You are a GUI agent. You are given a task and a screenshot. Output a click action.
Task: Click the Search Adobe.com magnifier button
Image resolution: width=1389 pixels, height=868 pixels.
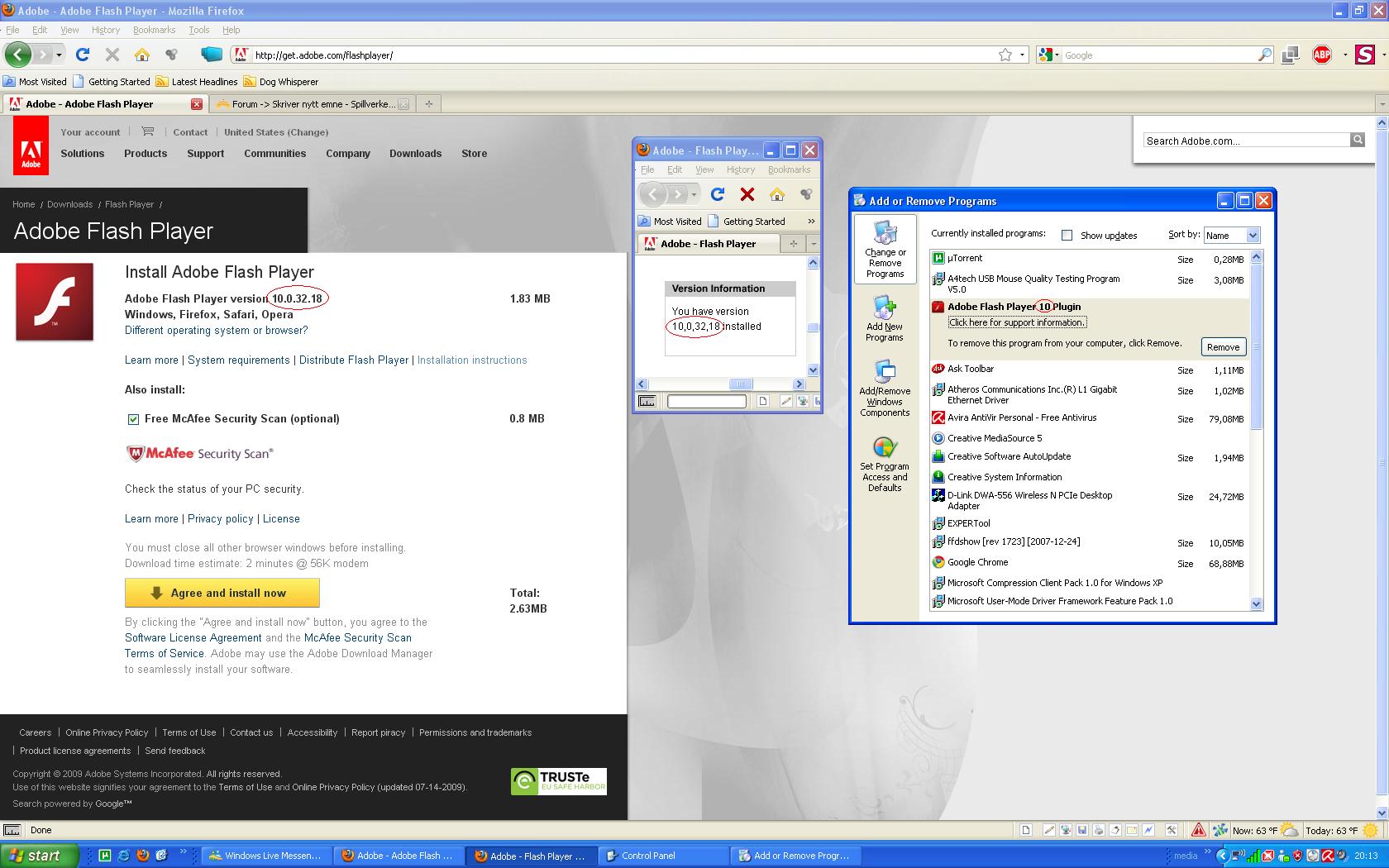pyautogui.click(x=1358, y=140)
